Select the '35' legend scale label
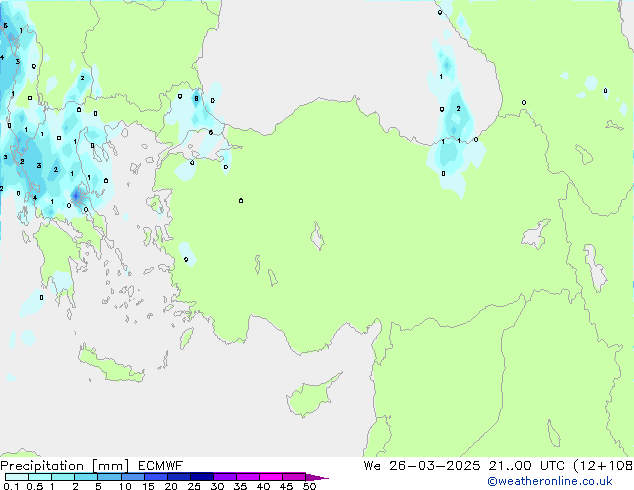634x490 pixels. pos(240,486)
